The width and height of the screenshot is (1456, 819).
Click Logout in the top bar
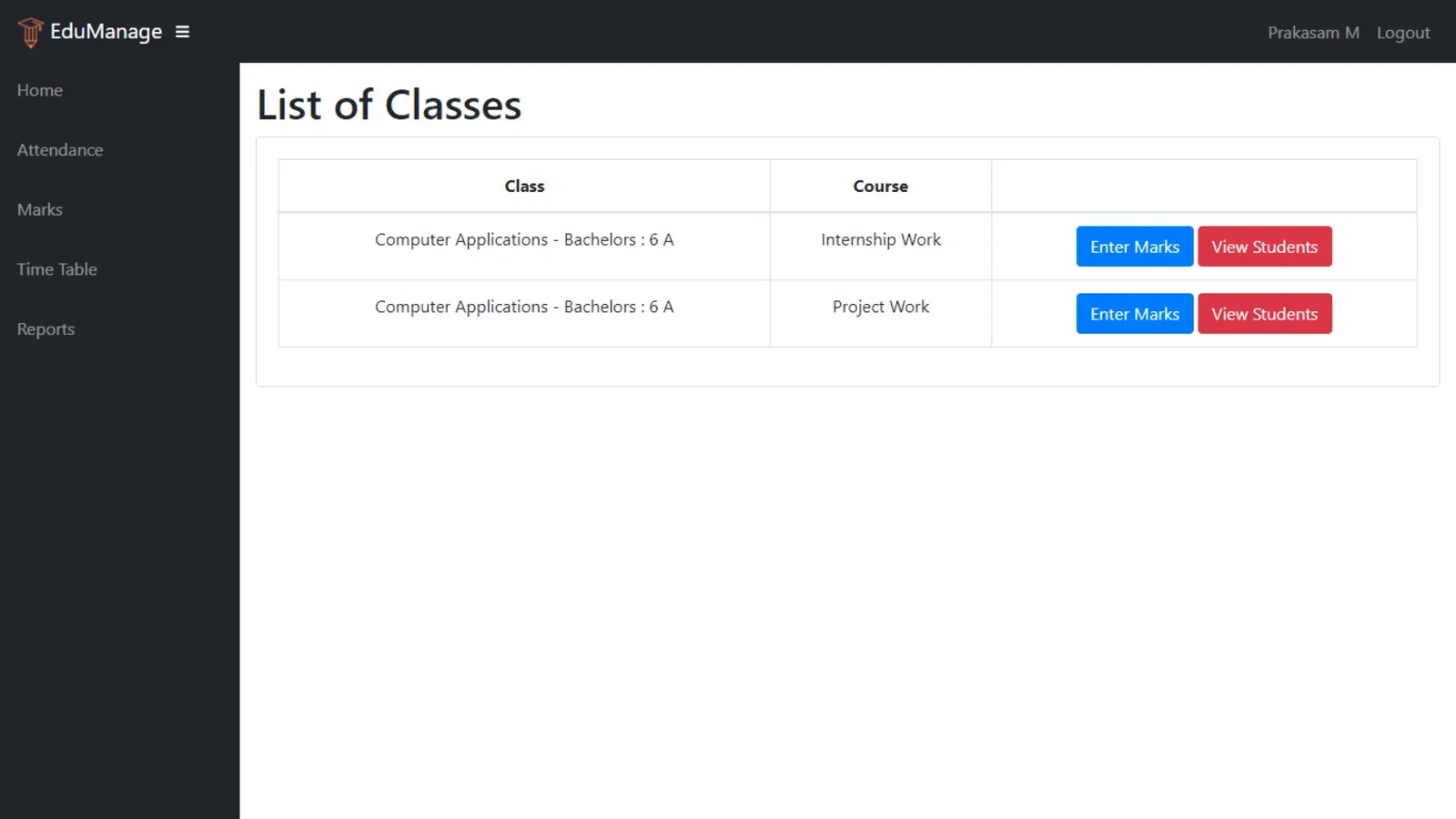1402,32
